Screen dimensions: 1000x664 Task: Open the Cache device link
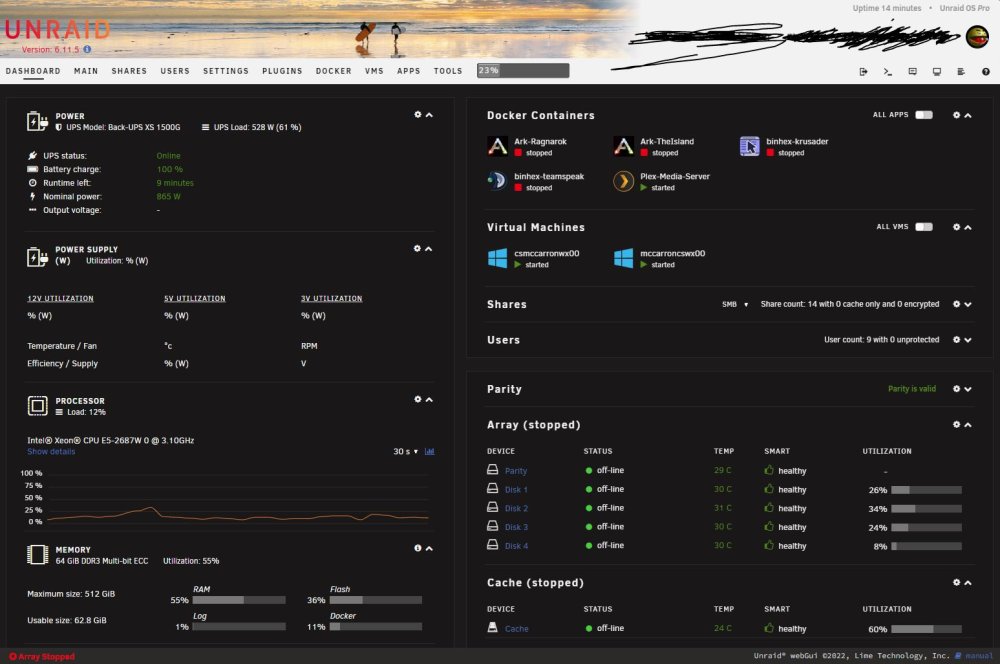(517, 629)
